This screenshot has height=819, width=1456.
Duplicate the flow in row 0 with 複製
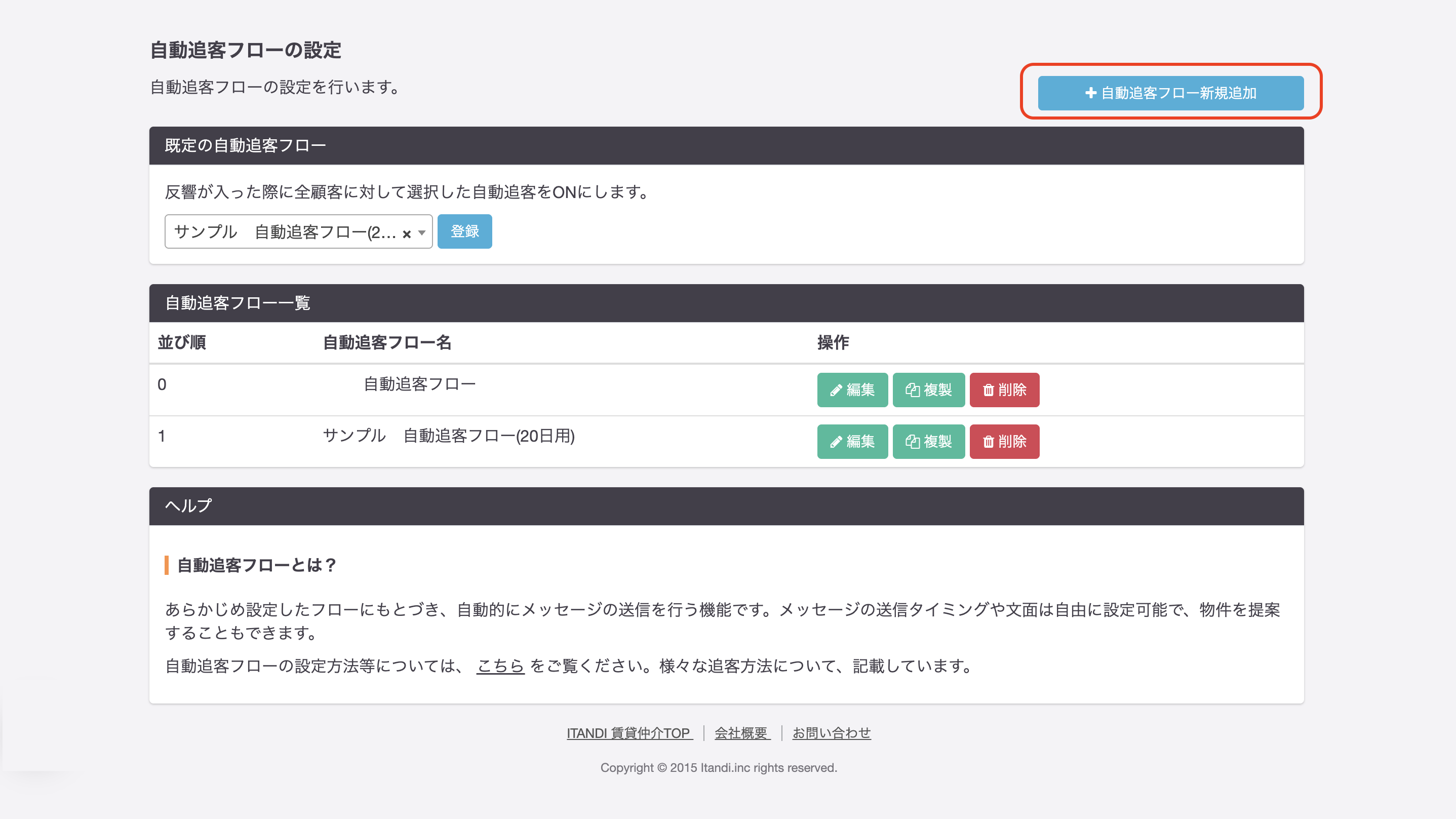click(929, 390)
